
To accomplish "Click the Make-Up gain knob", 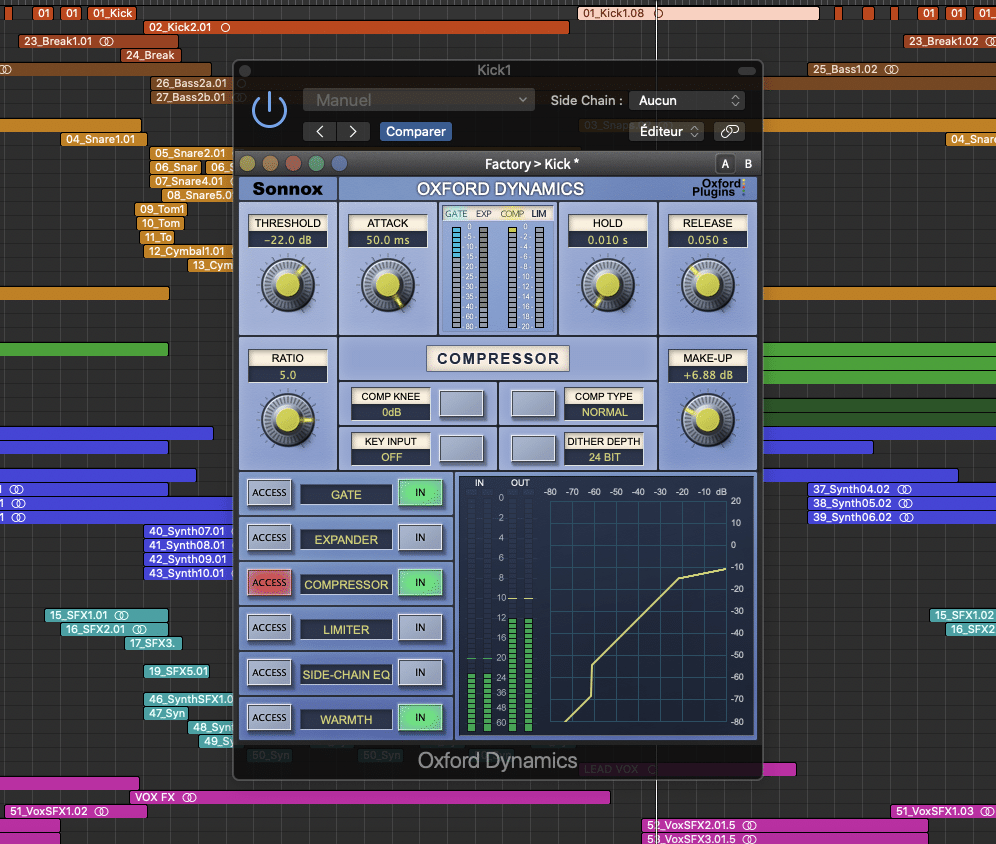I will point(707,420).
